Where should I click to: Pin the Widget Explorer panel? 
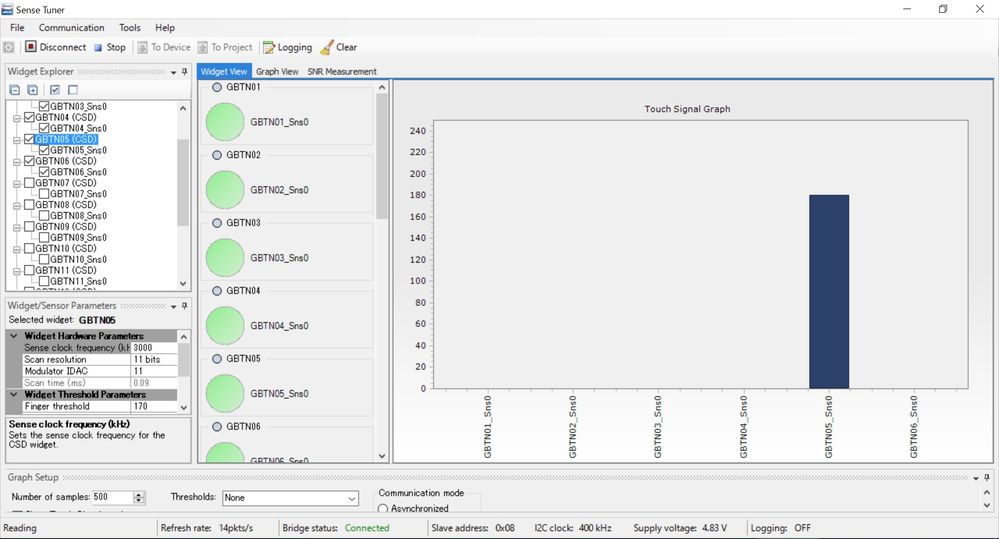[x=185, y=72]
